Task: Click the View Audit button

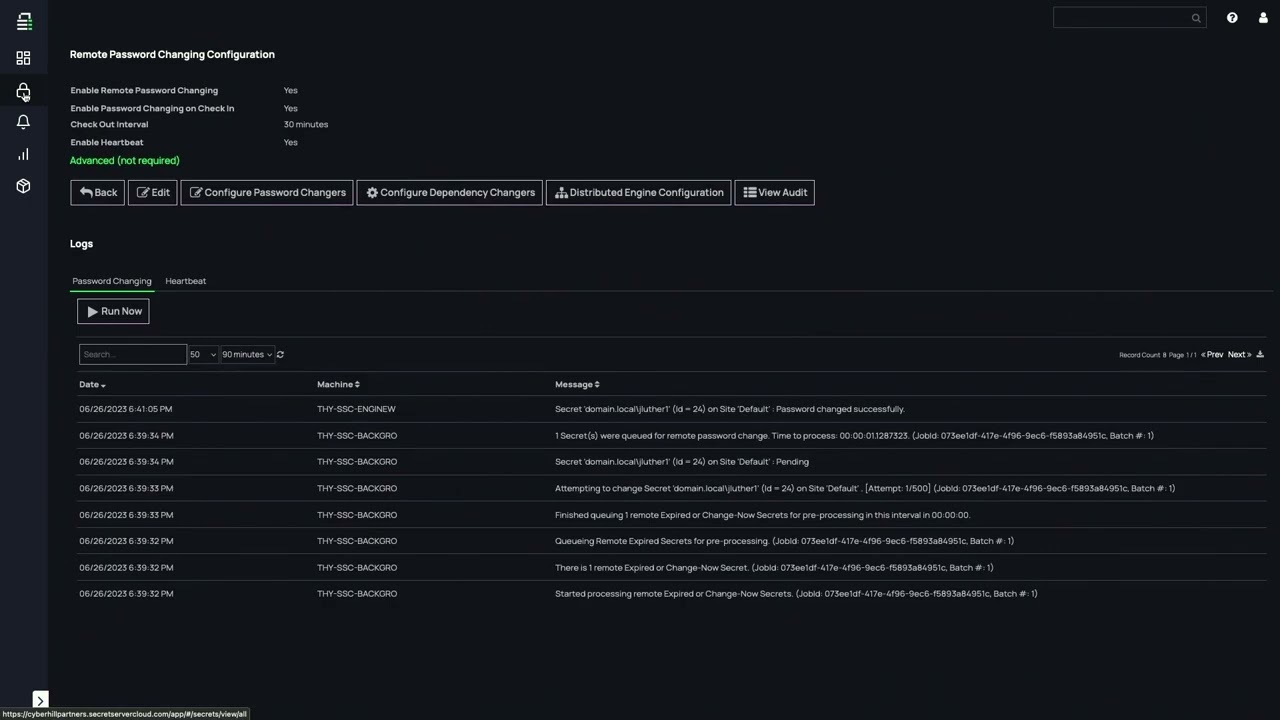Action: tap(775, 193)
